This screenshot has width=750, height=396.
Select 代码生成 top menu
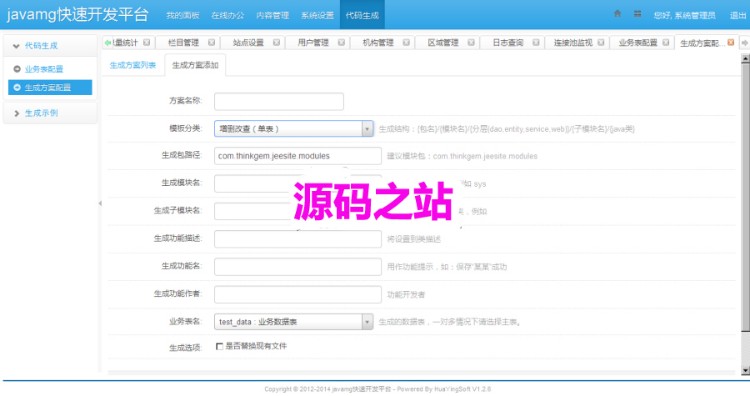(362, 15)
